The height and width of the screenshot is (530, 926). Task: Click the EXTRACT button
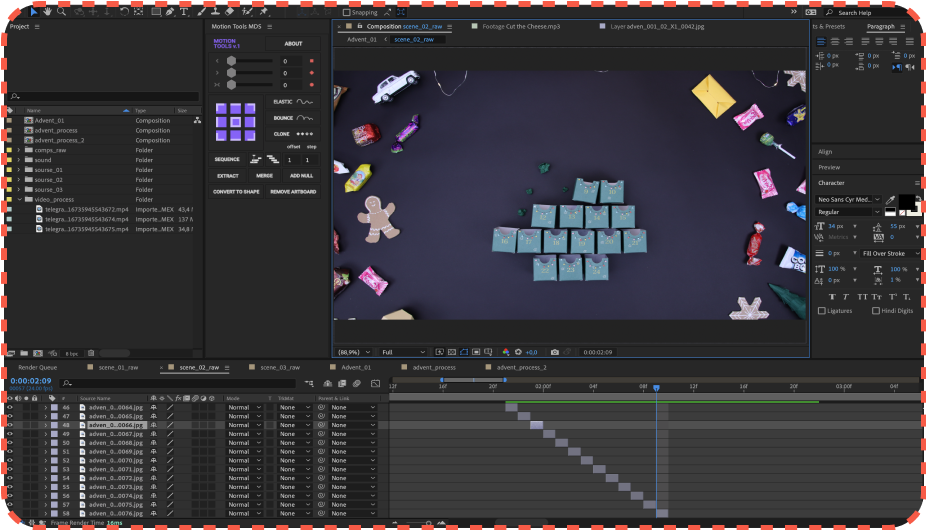(227, 175)
